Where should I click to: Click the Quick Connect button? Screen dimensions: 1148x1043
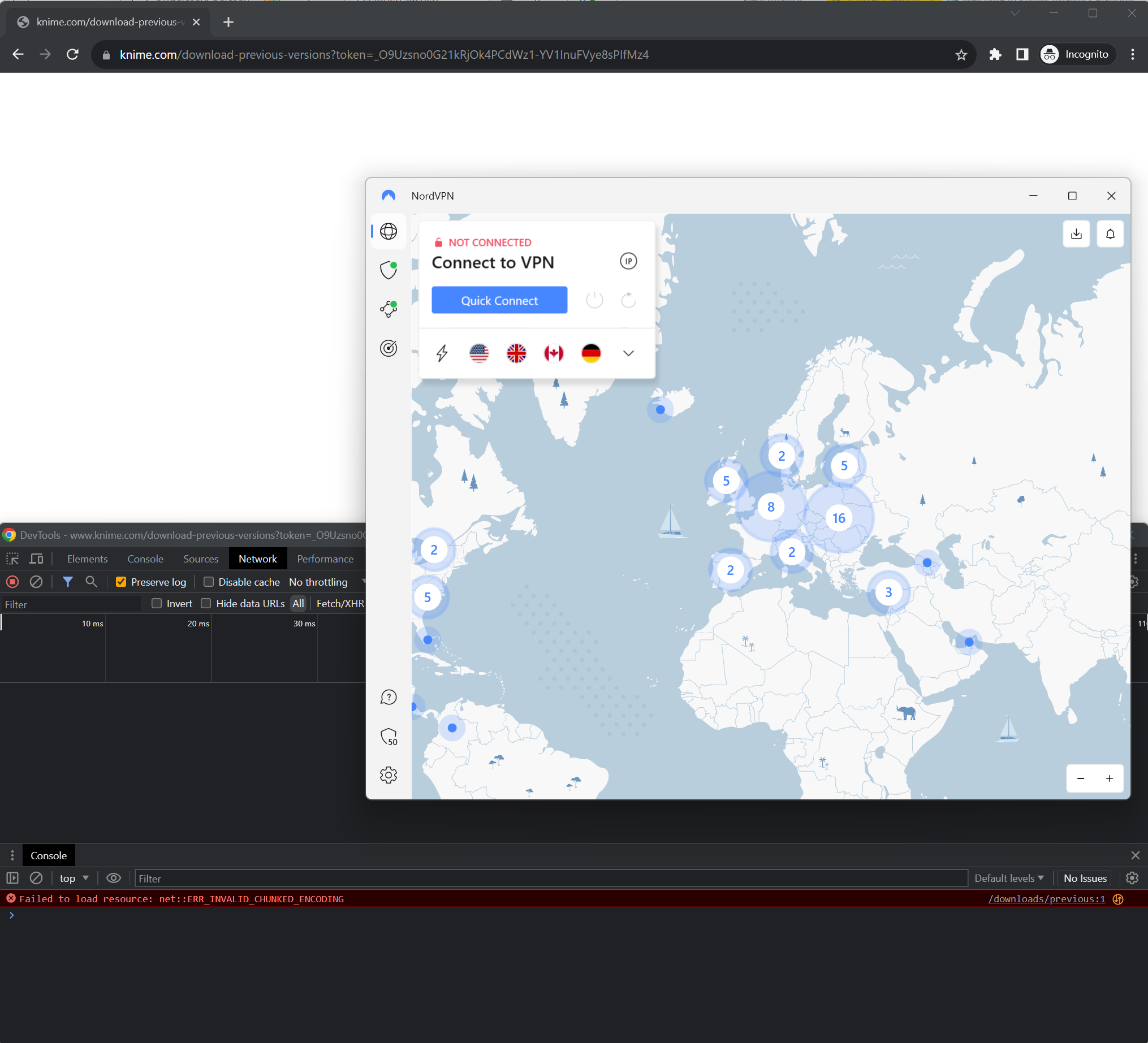click(x=499, y=300)
